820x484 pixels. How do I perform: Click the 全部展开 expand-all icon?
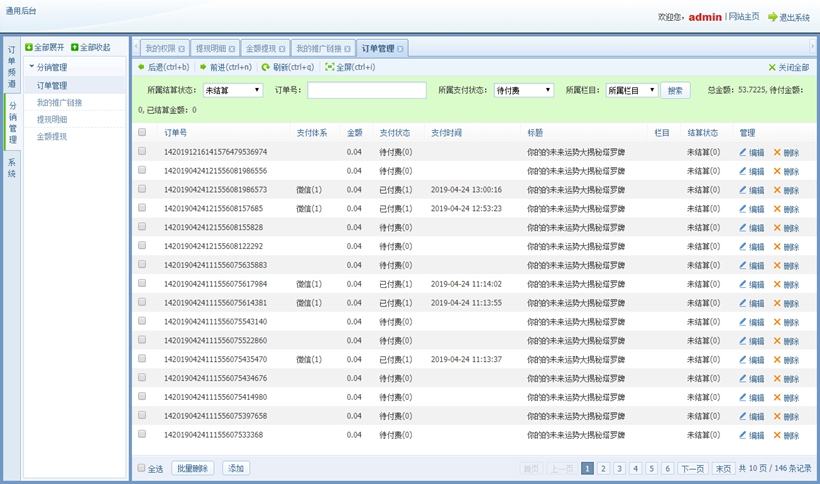(x=29, y=47)
